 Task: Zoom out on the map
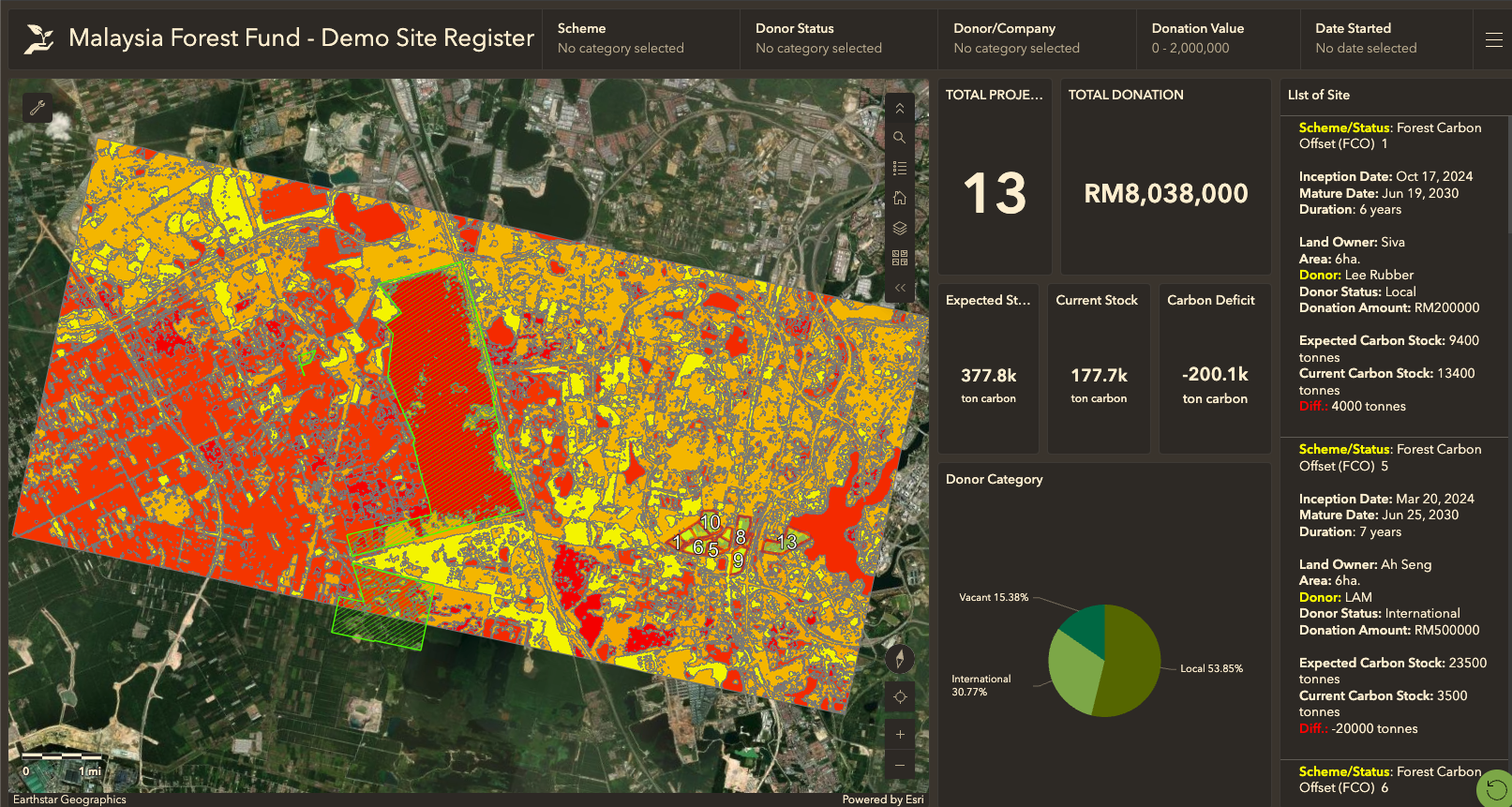[x=900, y=765]
